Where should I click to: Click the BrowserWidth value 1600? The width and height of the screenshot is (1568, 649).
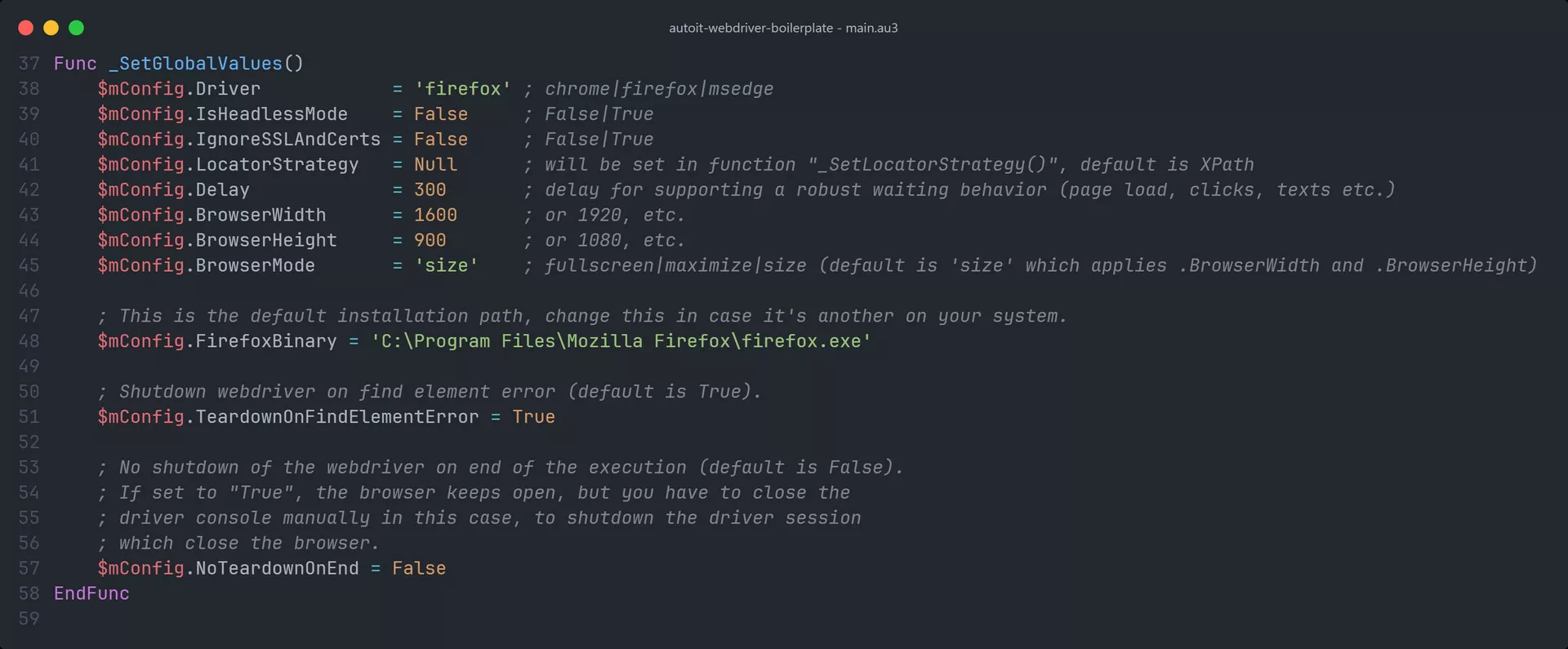coord(435,216)
